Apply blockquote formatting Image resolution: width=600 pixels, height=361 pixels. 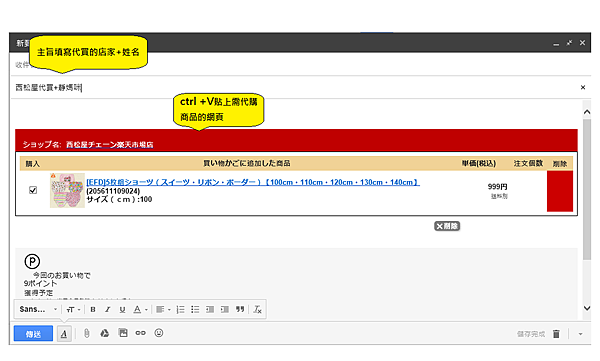(x=240, y=309)
